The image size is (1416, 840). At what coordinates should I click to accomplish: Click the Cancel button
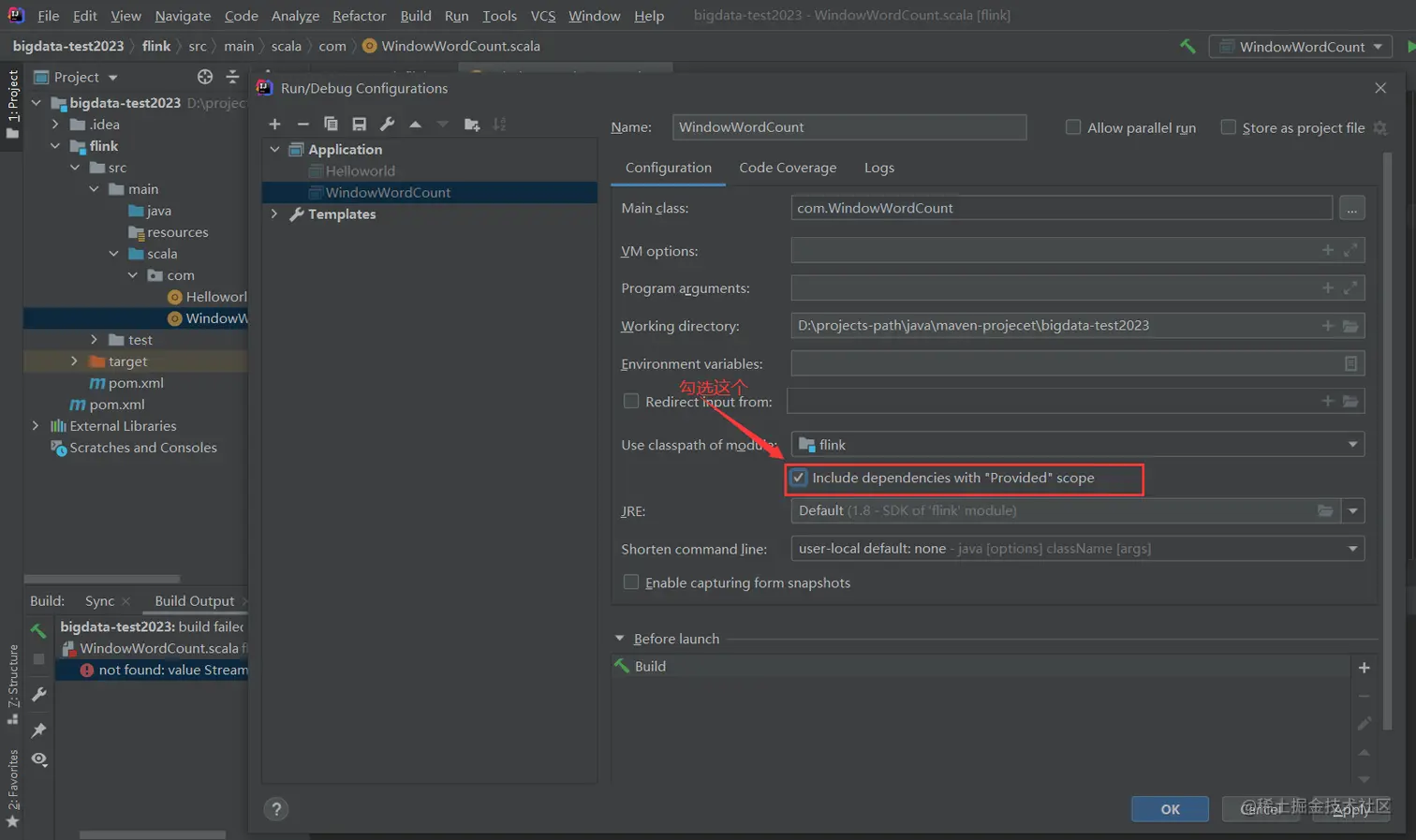point(1261,809)
